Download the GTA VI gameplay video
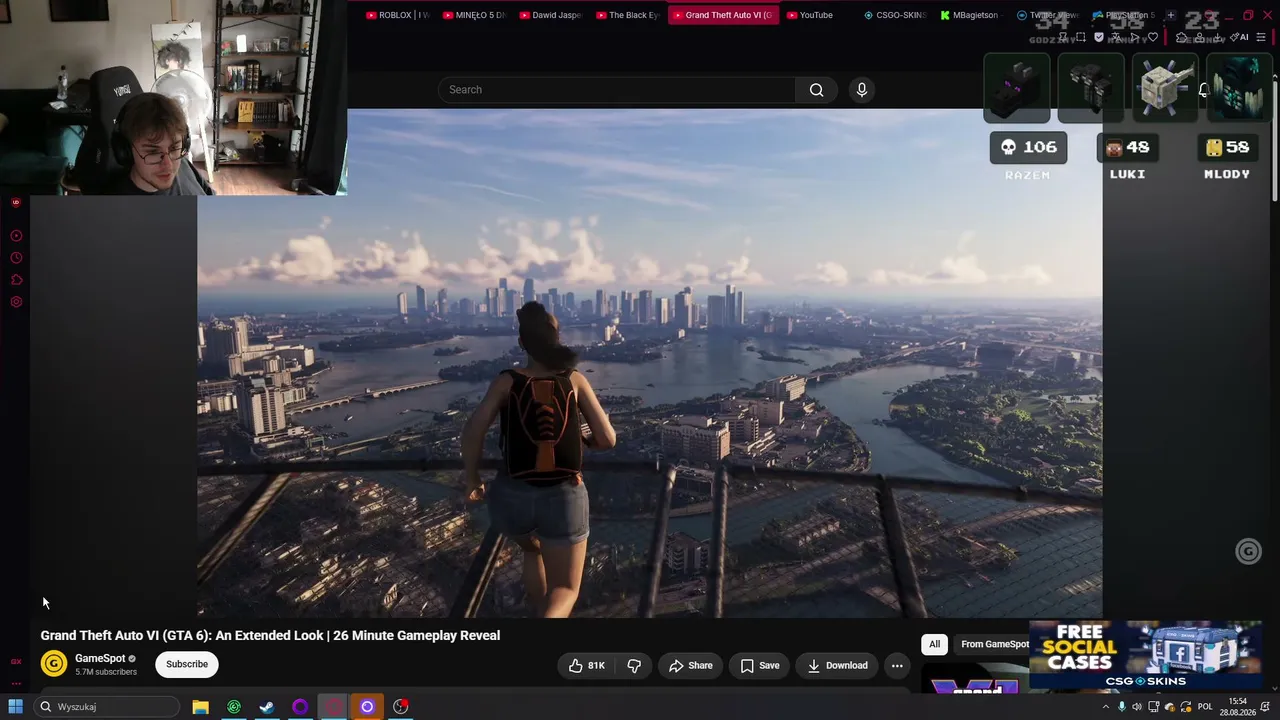 coord(838,665)
